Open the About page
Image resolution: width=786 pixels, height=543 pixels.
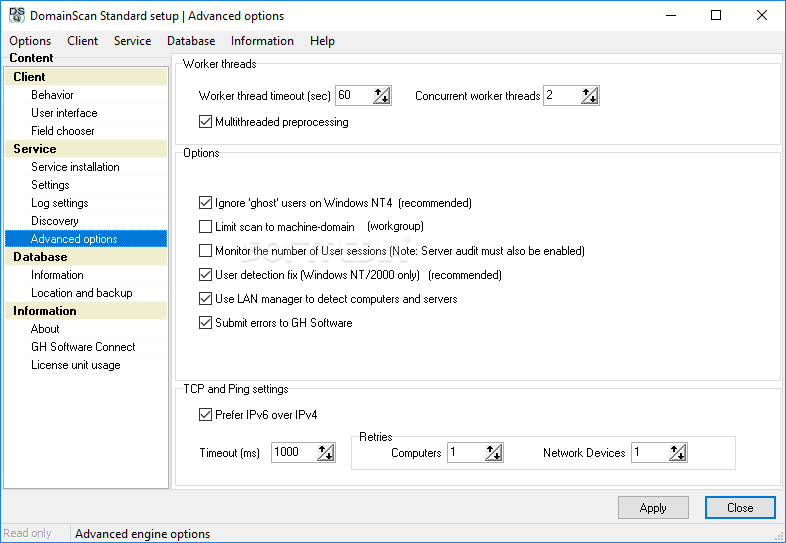coord(45,329)
